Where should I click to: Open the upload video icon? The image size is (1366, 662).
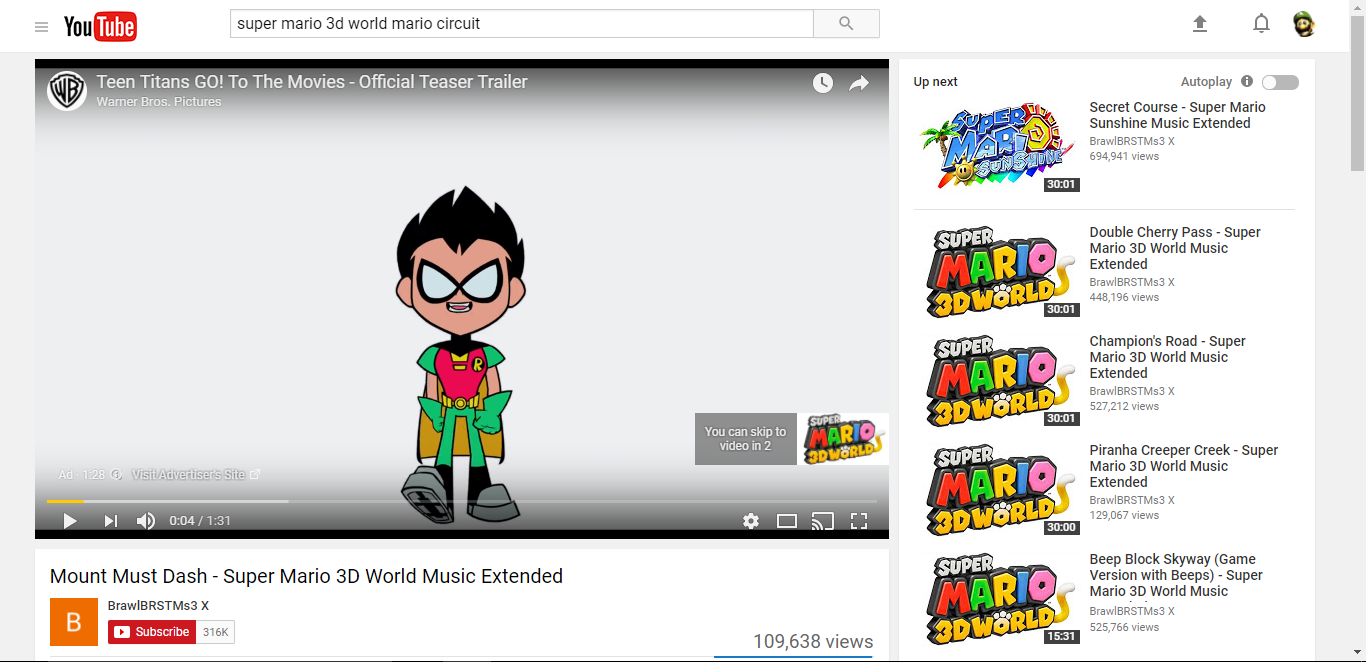point(1200,24)
